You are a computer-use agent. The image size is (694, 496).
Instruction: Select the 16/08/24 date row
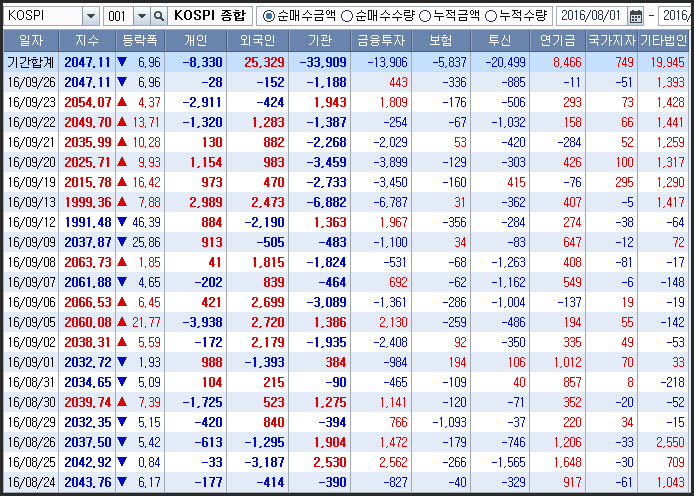[346, 482]
